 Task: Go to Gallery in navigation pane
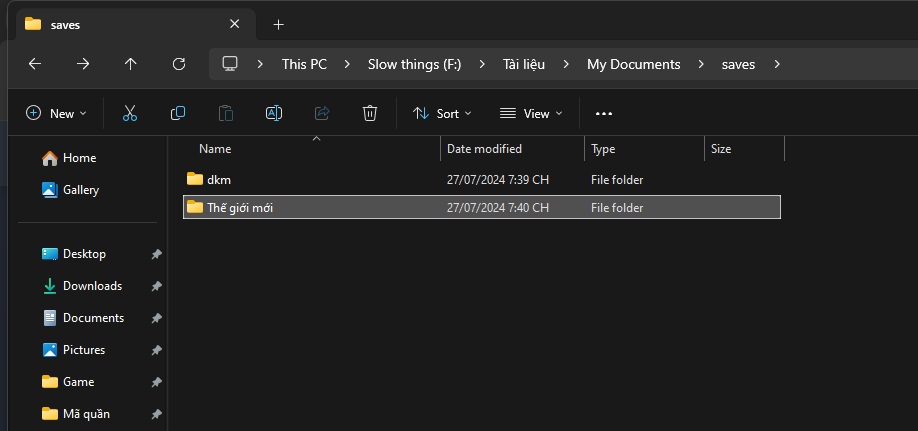pyautogui.click(x=81, y=190)
